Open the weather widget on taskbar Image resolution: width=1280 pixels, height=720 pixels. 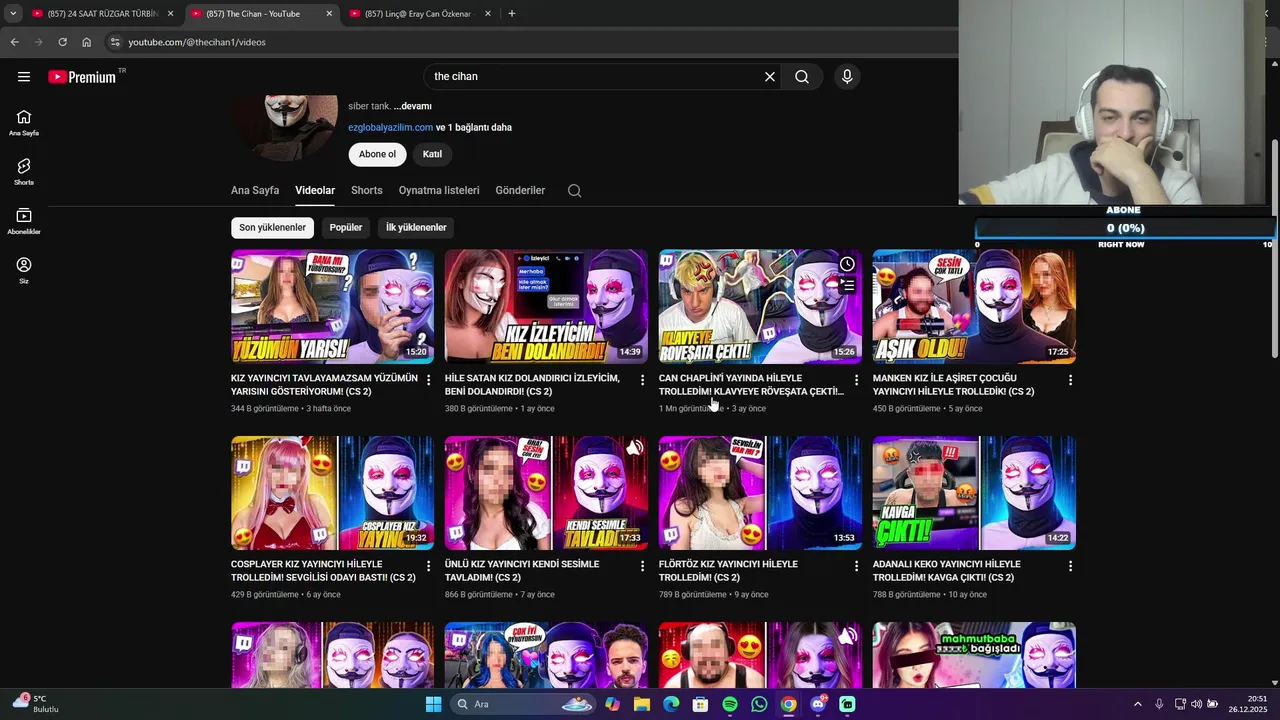coord(35,704)
